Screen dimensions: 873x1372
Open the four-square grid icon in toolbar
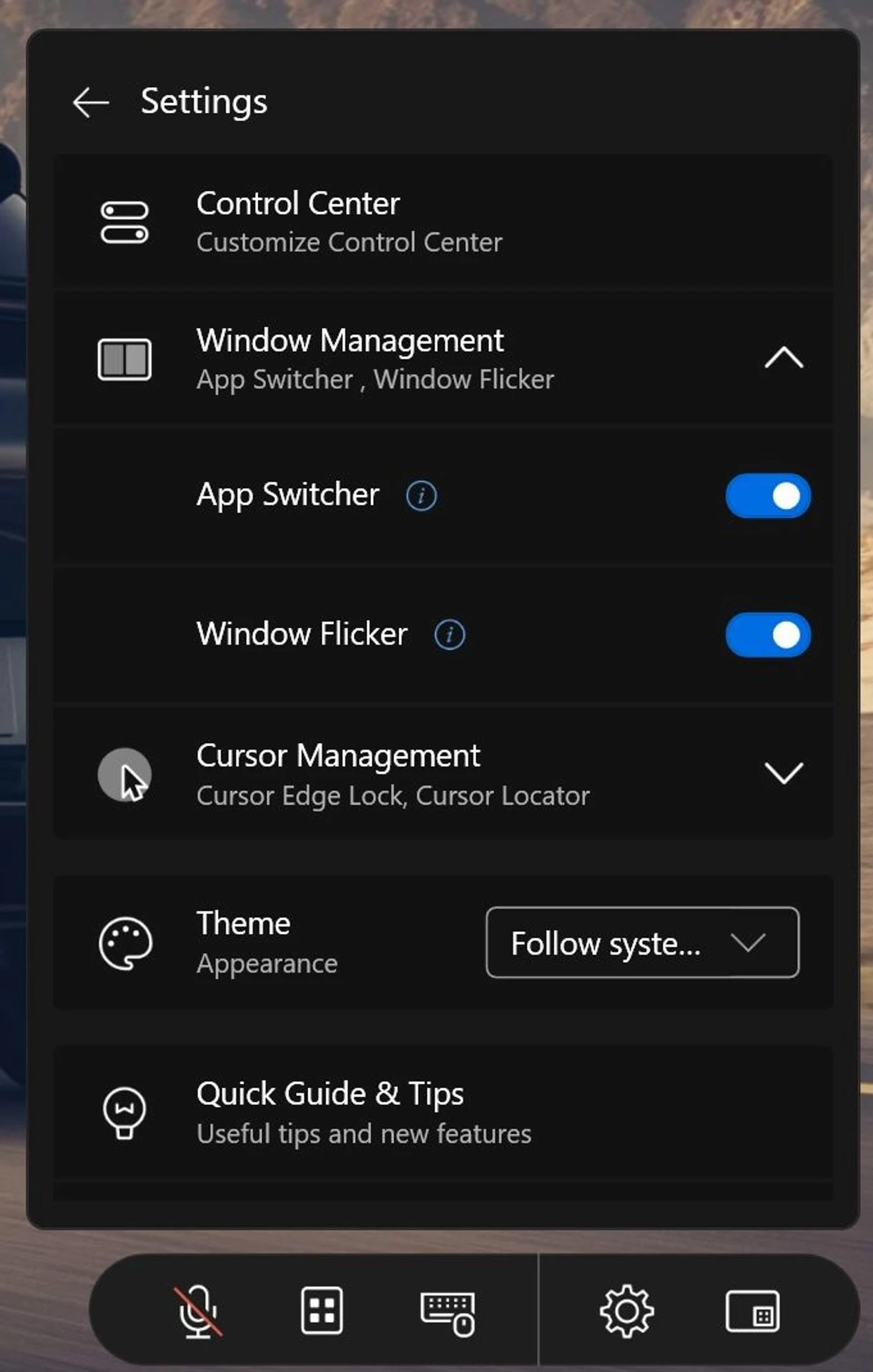tap(322, 1311)
